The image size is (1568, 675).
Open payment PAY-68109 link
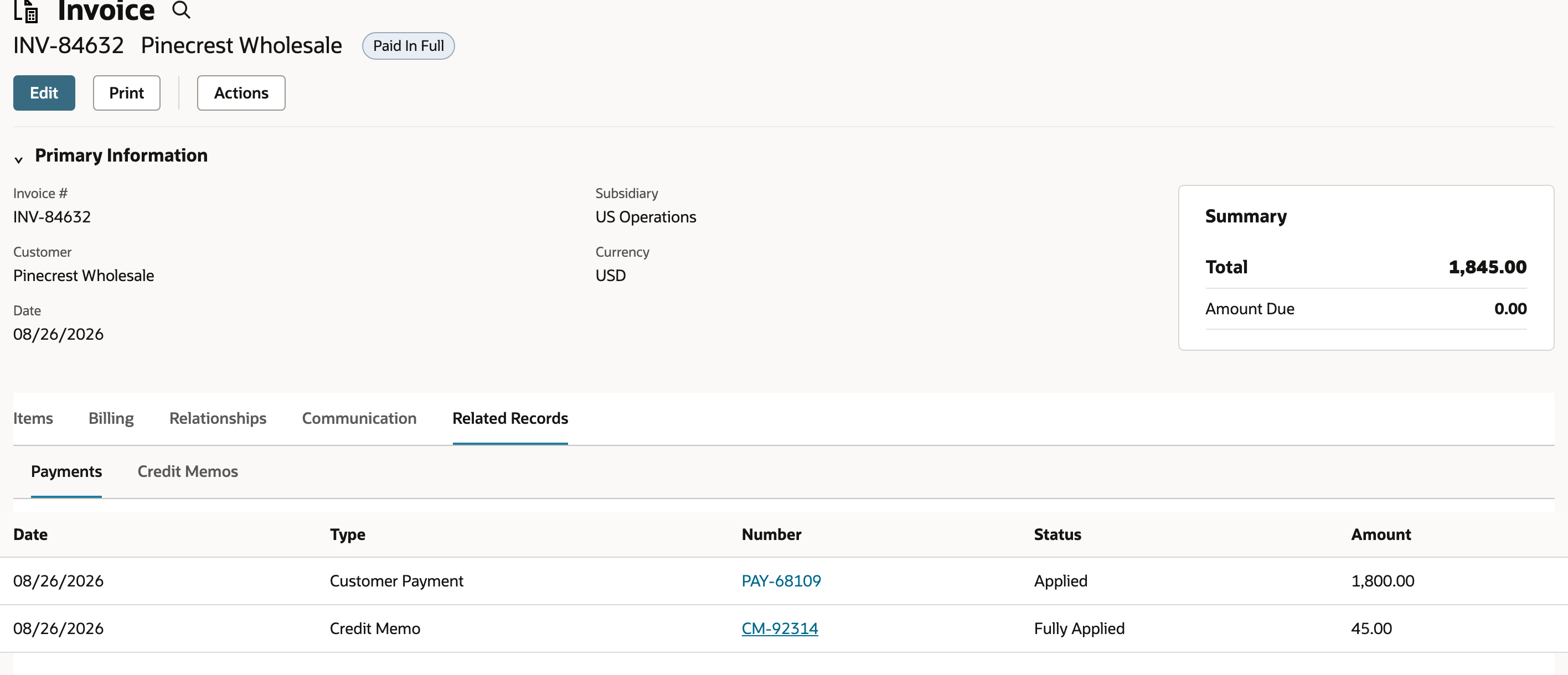[781, 581]
